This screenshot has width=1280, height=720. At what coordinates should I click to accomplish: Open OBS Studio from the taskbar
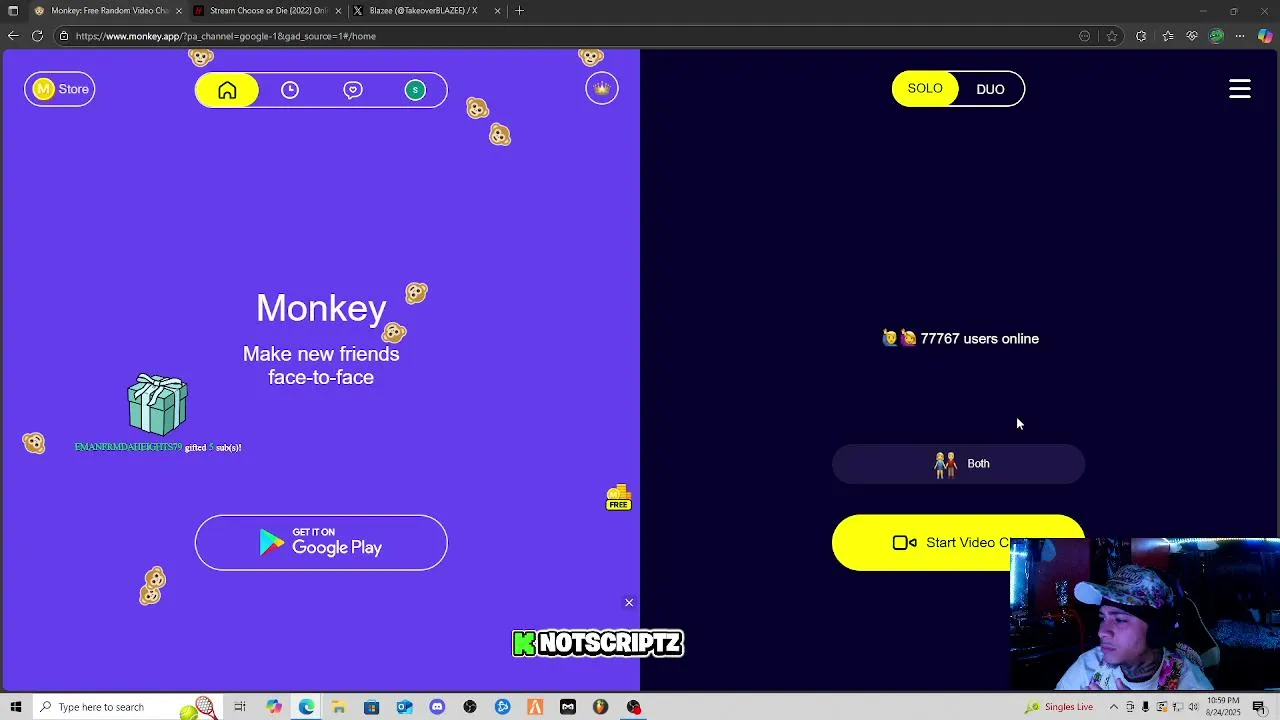[x=470, y=707]
